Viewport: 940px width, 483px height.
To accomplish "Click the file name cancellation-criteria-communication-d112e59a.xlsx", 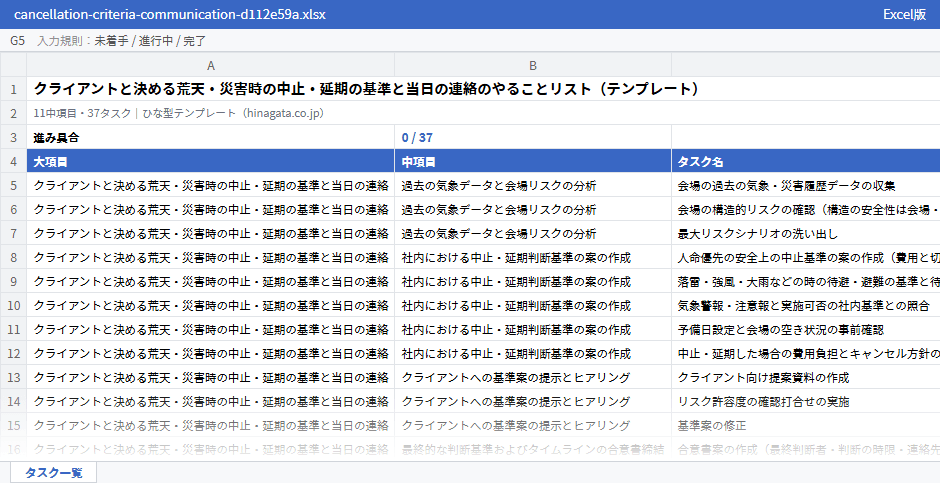I will pyautogui.click(x=170, y=14).
